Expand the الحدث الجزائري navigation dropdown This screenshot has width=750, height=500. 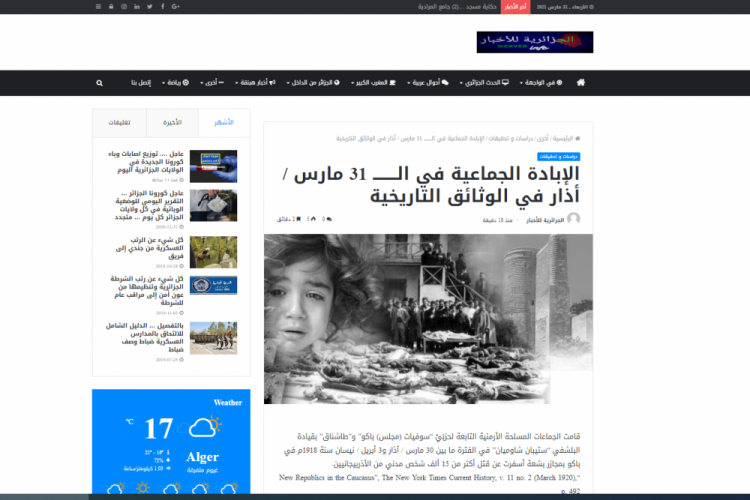pos(486,82)
